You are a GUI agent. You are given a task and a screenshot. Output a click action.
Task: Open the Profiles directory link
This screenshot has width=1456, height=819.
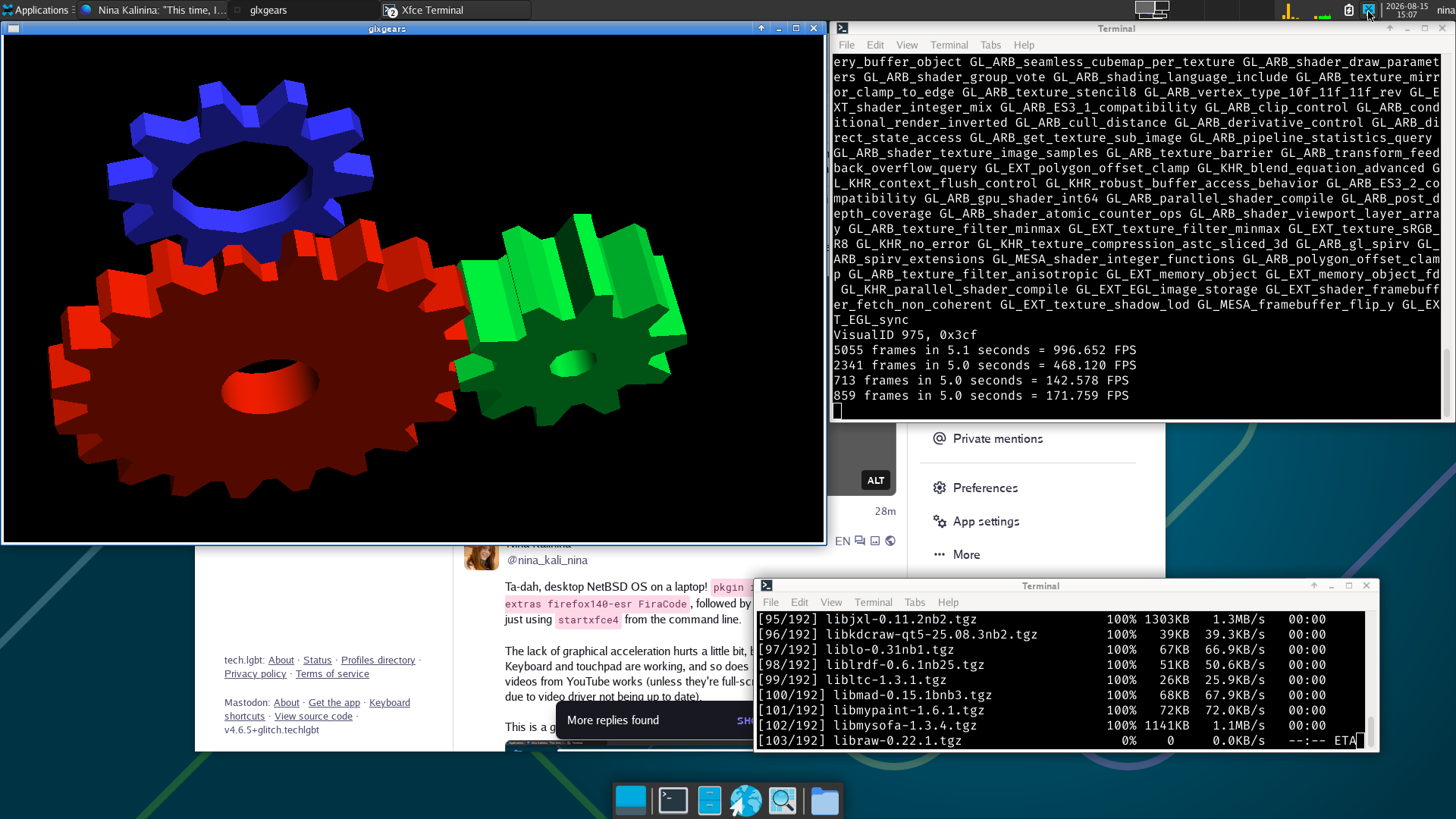point(378,660)
